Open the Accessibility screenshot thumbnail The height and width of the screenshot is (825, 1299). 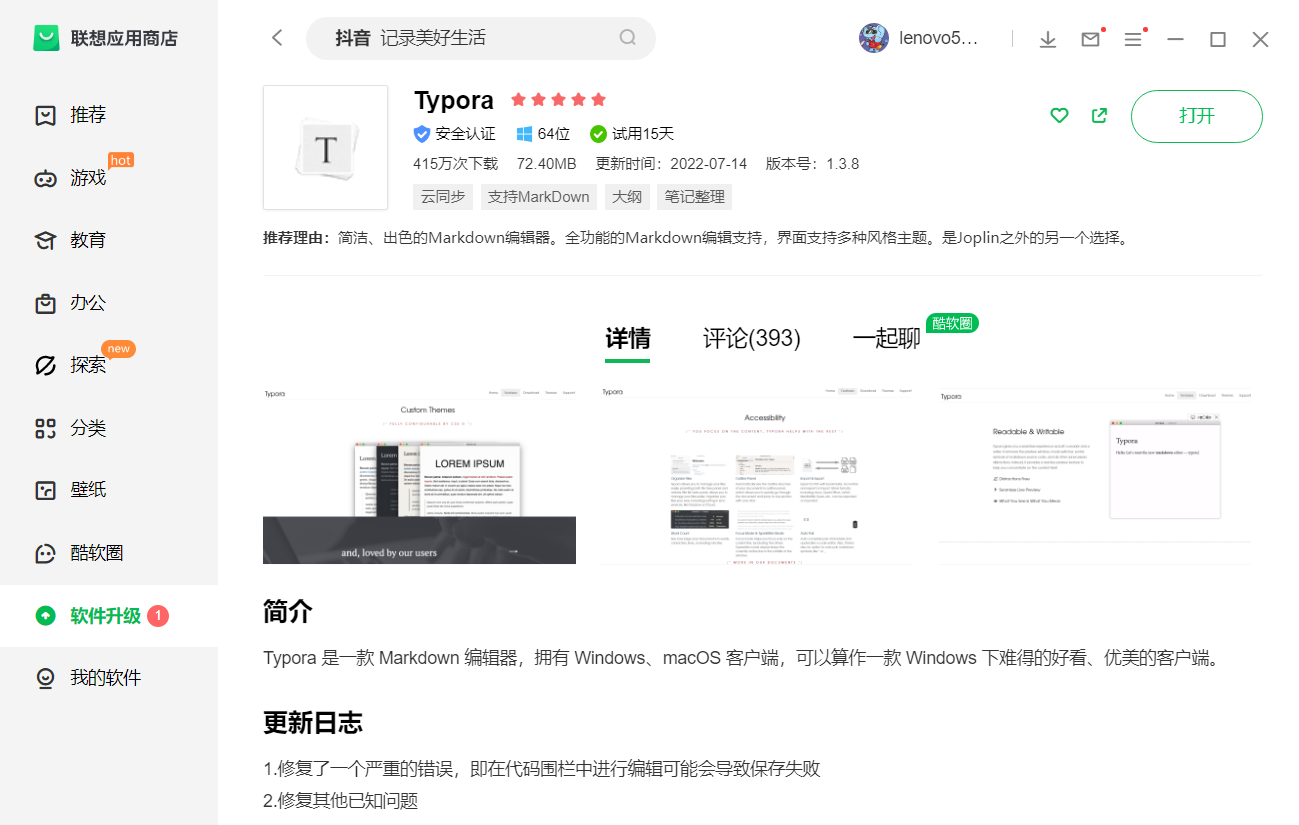756,474
